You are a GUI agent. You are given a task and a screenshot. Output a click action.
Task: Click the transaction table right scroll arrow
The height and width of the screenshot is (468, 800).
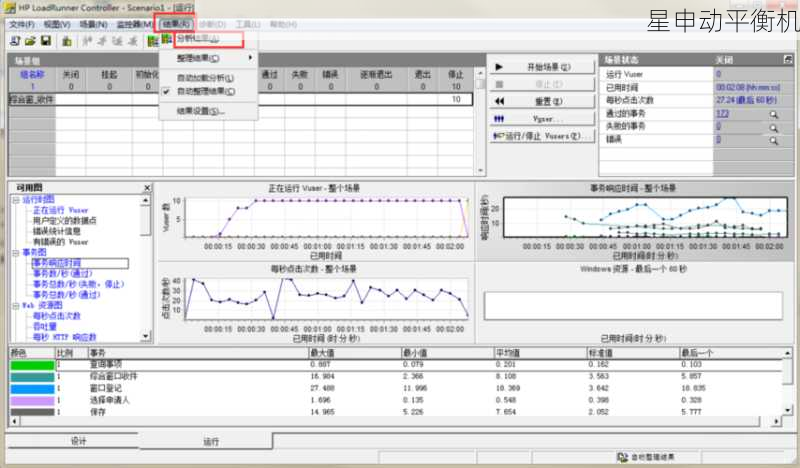coord(777,422)
